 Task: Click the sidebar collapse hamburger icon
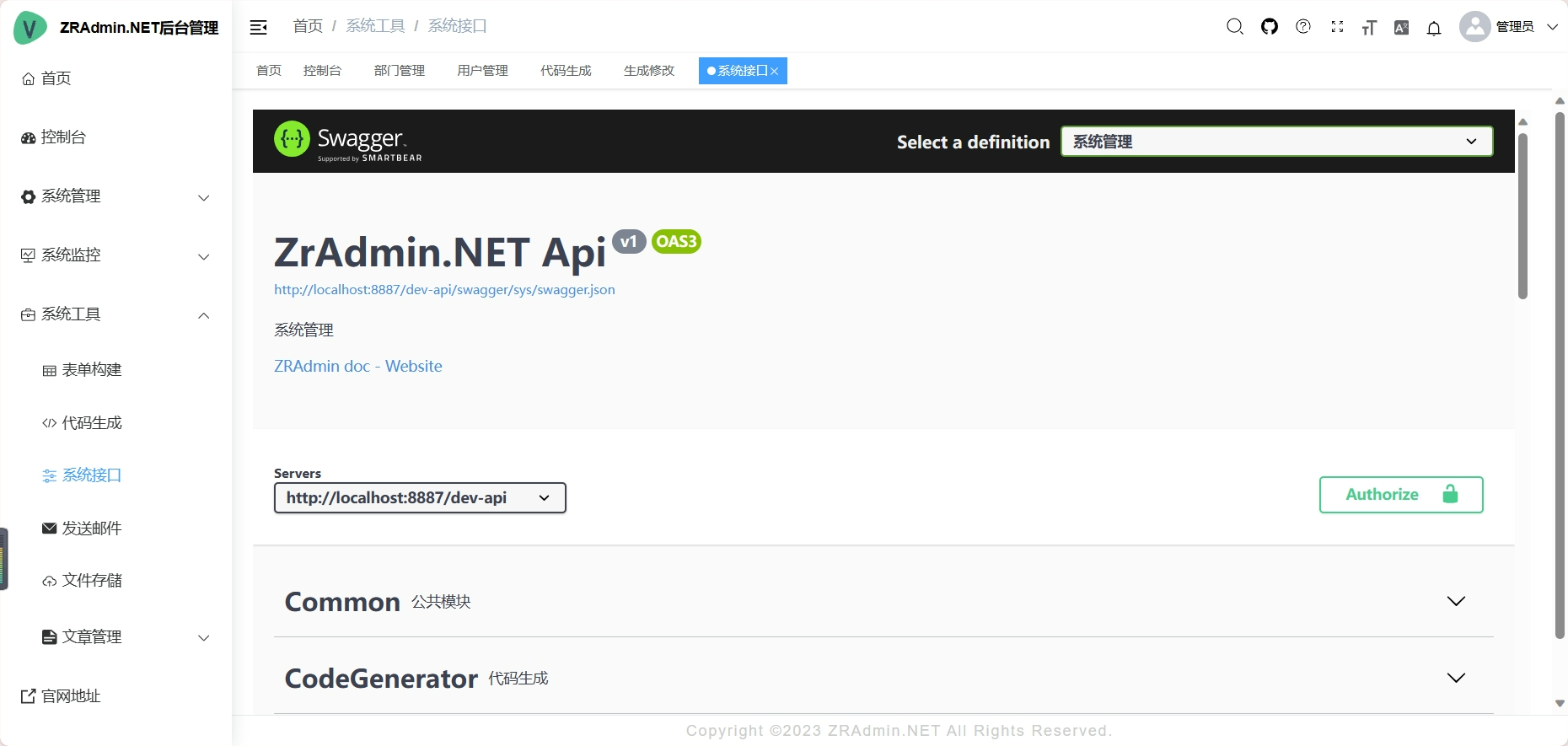[259, 27]
